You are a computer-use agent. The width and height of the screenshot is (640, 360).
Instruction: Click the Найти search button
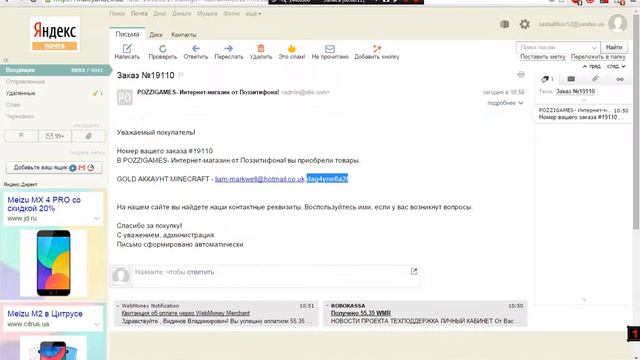pyautogui.click(x=614, y=47)
